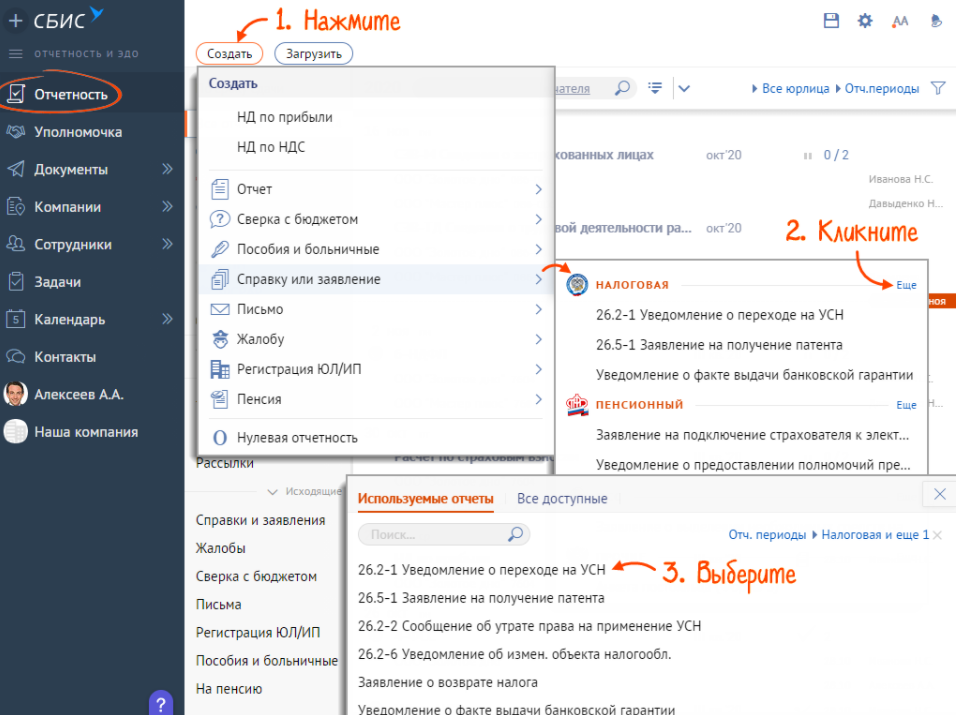Screen dimensions: 956x715
Task: Select 26.5-1 Заявление in Используемые отчеты list
Action: [481, 598]
